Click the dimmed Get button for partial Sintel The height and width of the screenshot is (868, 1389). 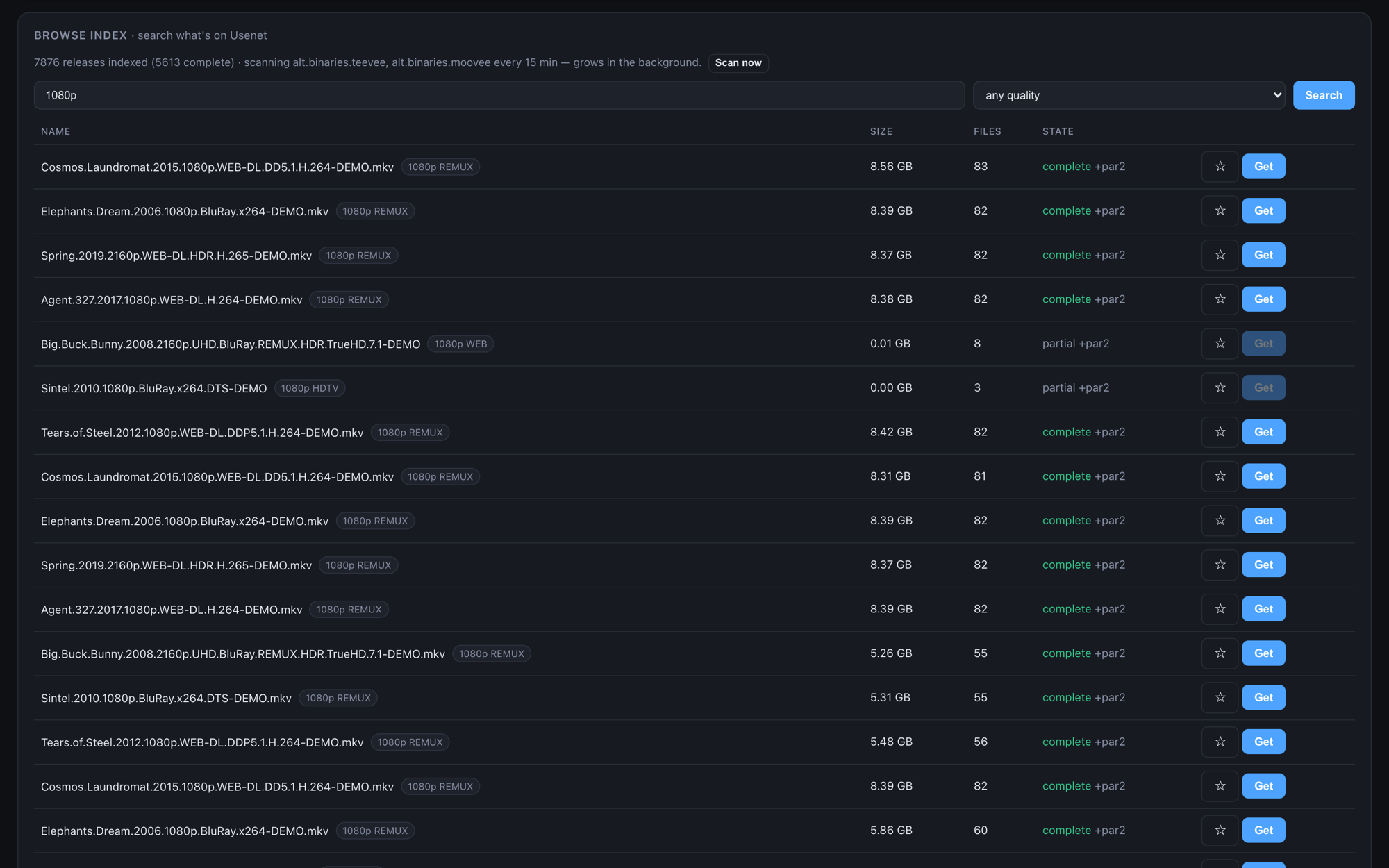pyautogui.click(x=1263, y=387)
